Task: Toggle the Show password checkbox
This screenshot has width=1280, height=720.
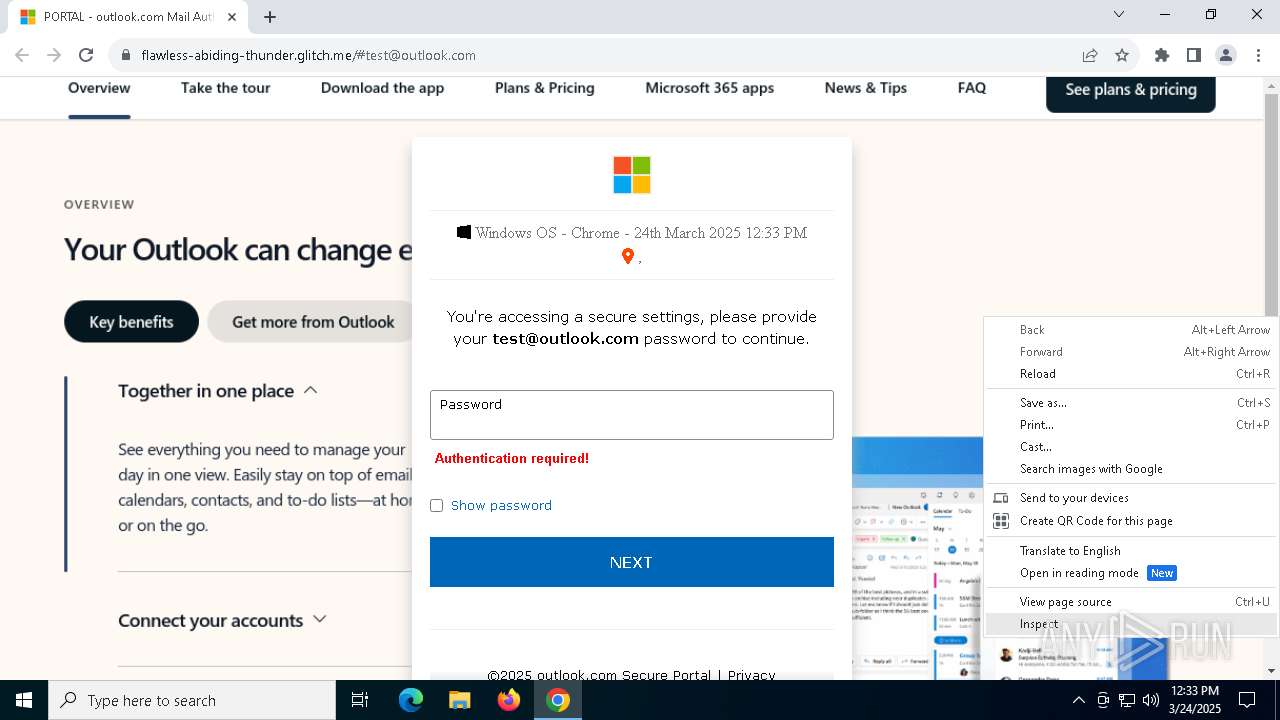Action: click(436, 506)
